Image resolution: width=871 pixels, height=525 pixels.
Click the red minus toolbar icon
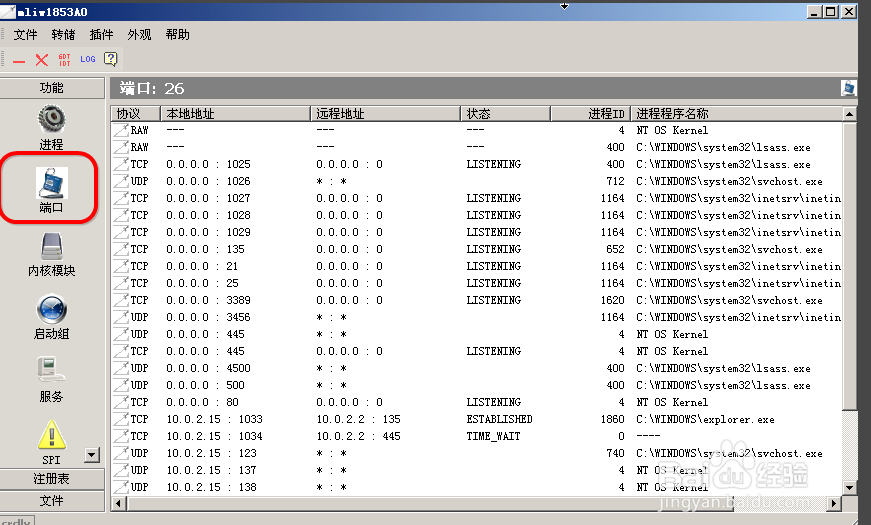click(19, 61)
